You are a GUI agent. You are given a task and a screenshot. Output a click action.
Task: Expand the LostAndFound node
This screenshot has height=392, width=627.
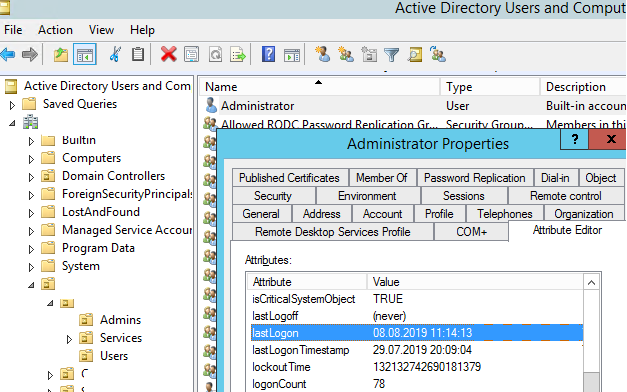point(31,213)
